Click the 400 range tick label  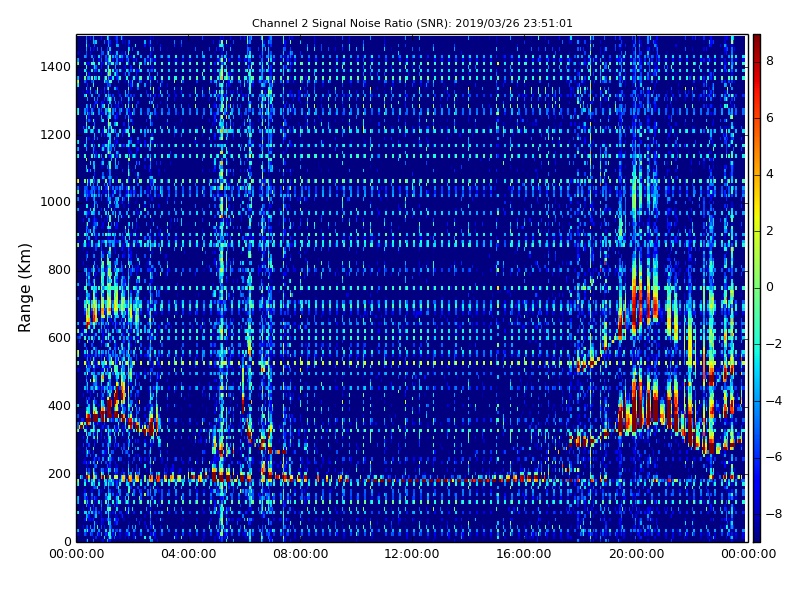59,406
